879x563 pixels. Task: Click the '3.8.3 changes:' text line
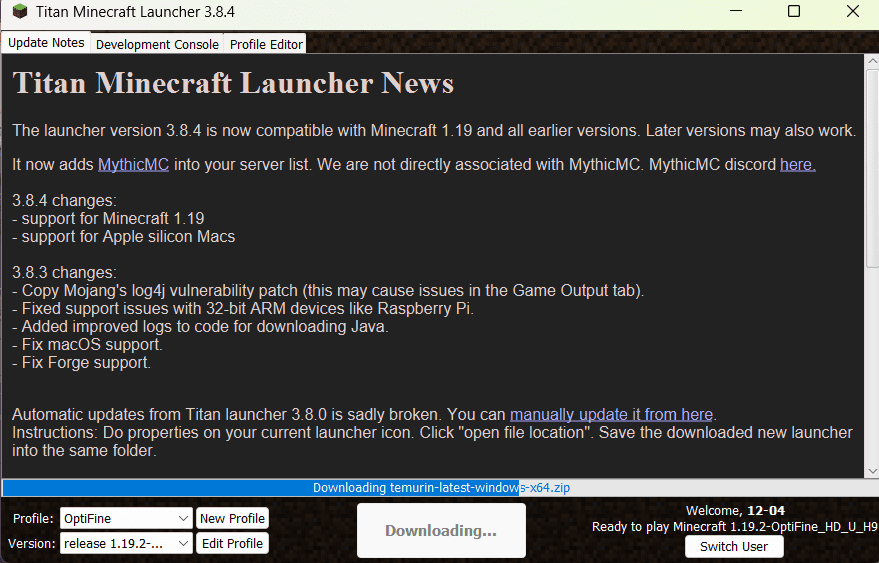click(x=64, y=273)
